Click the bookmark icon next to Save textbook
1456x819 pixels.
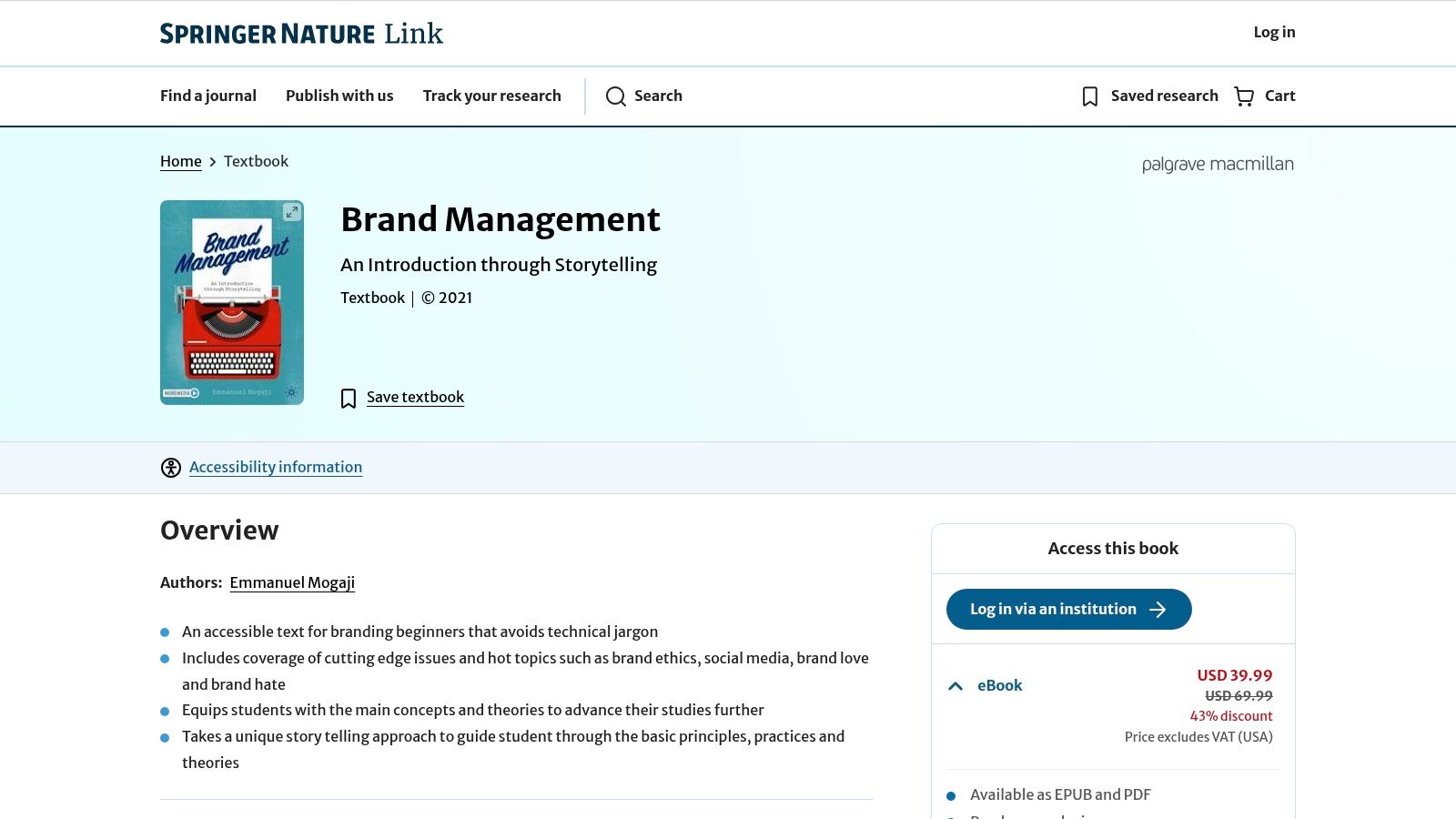(x=349, y=399)
